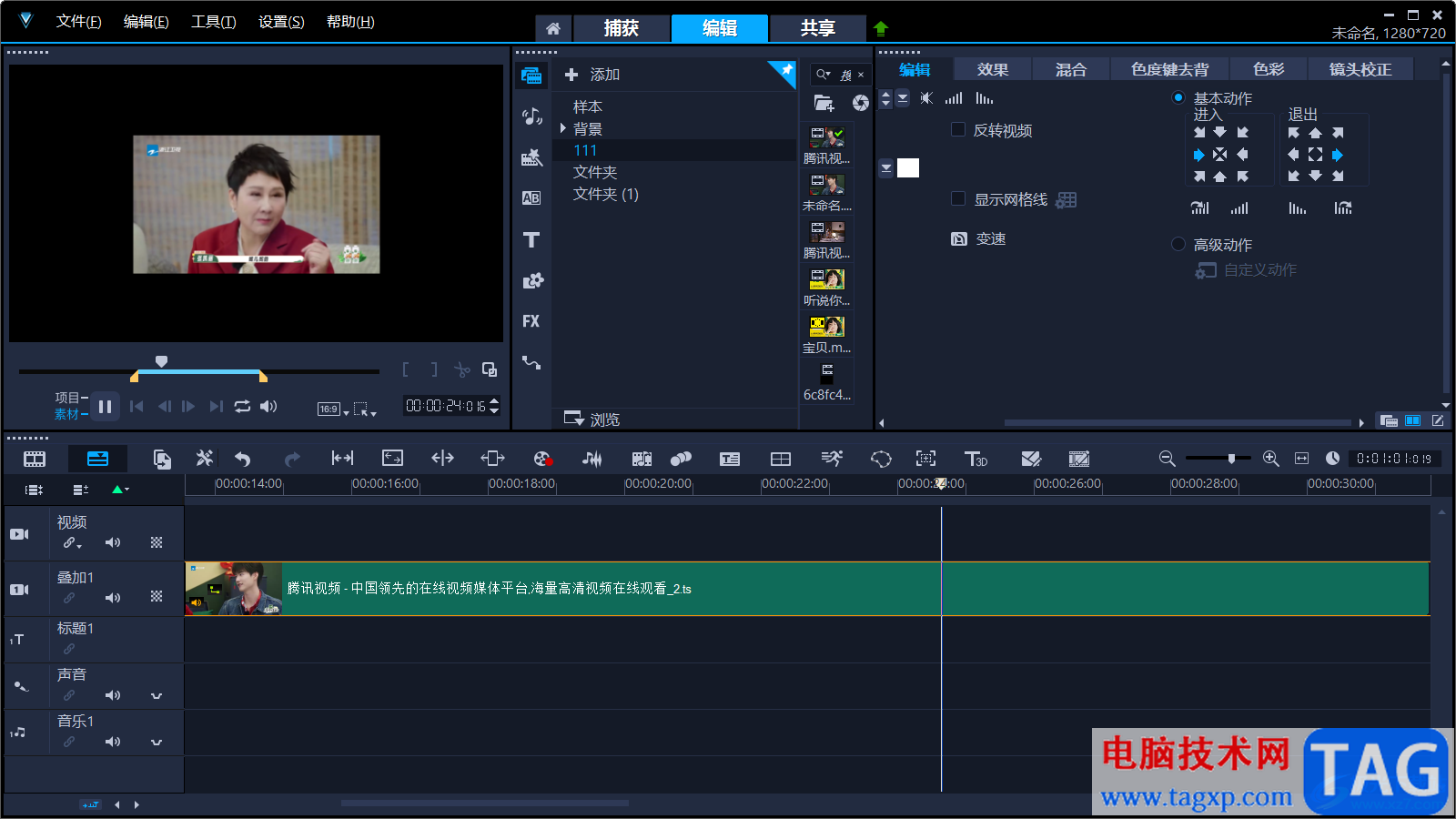Open the color swatch dropdown arrow
Viewport: 1456px width, 819px height.
click(x=886, y=167)
